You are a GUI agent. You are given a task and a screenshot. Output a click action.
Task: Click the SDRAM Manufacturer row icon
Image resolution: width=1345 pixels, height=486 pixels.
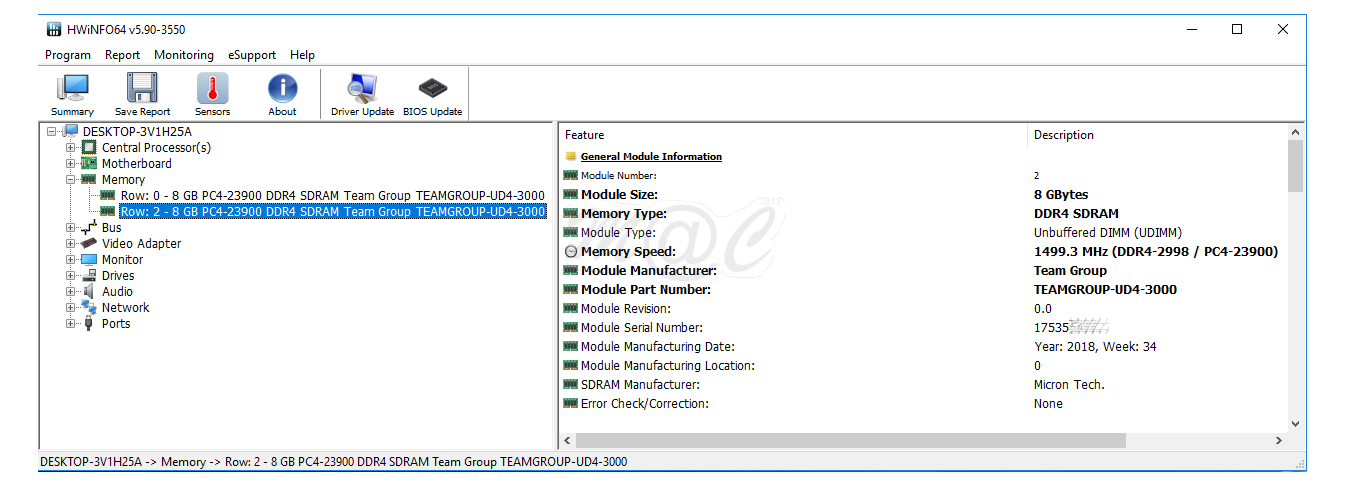[x=571, y=385]
